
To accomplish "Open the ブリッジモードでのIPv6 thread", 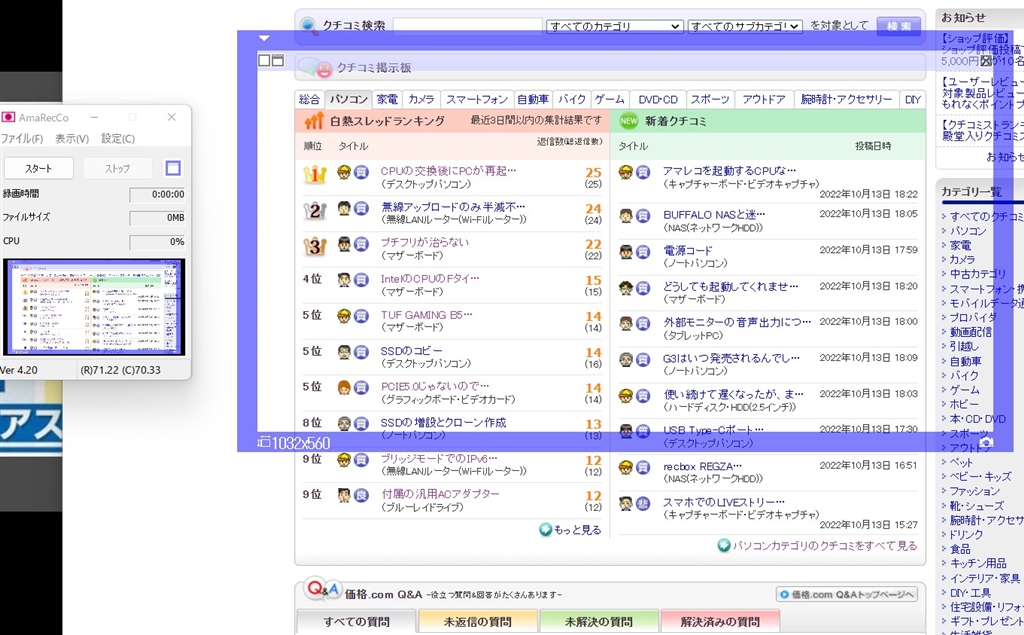I will (439, 459).
